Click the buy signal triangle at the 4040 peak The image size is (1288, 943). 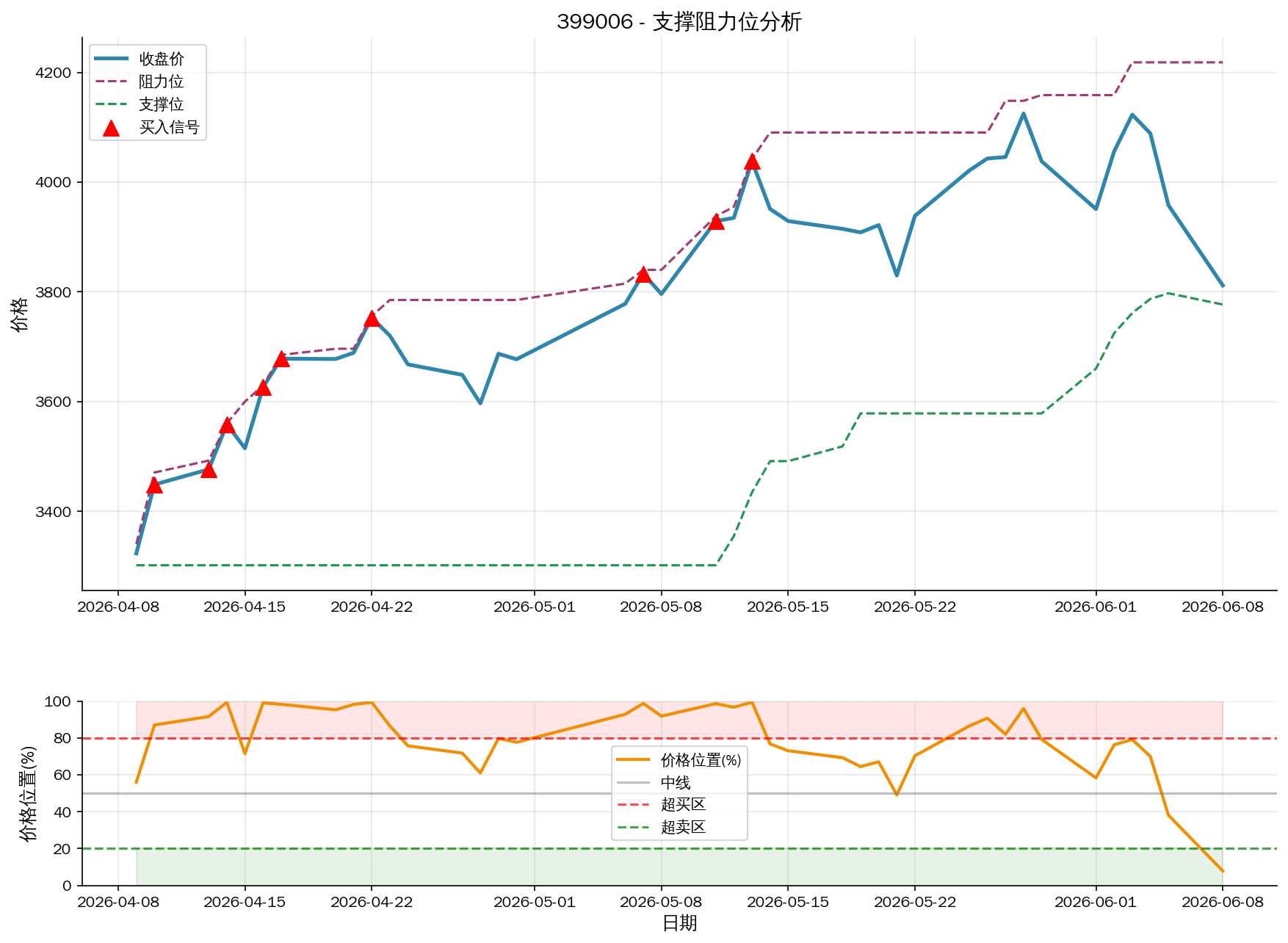click(x=752, y=161)
